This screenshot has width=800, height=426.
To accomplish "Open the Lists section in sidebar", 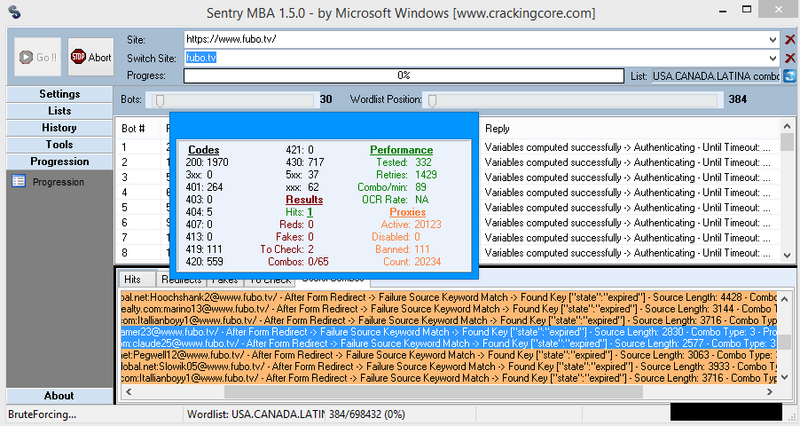I will [59, 111].
